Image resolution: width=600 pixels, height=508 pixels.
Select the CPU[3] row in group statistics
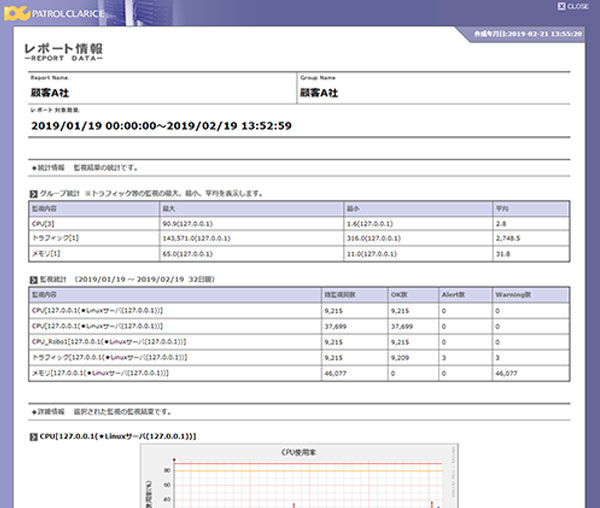[x=299, y=224]
